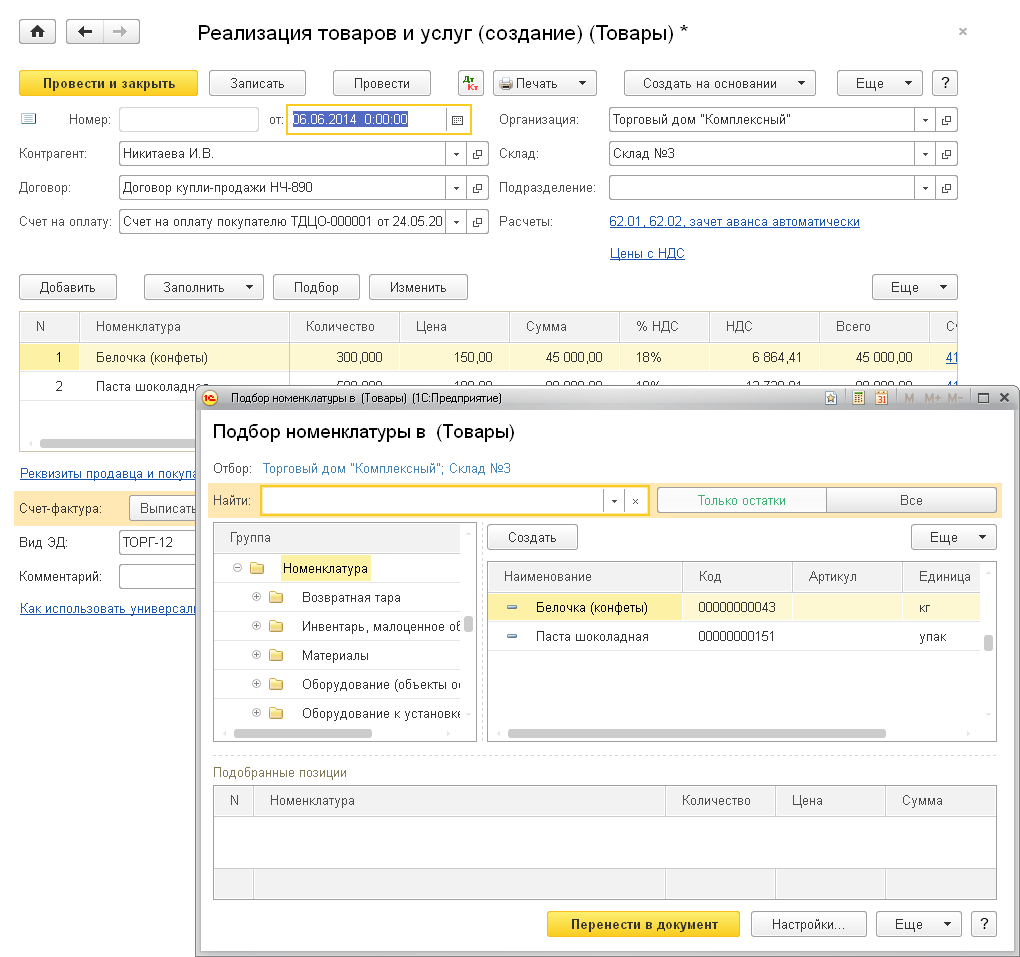Image resolution: width=1020 pixels, height=957 pixels.
Task: Select Паста шоколадная row in selection list
Action: [592, 636]
